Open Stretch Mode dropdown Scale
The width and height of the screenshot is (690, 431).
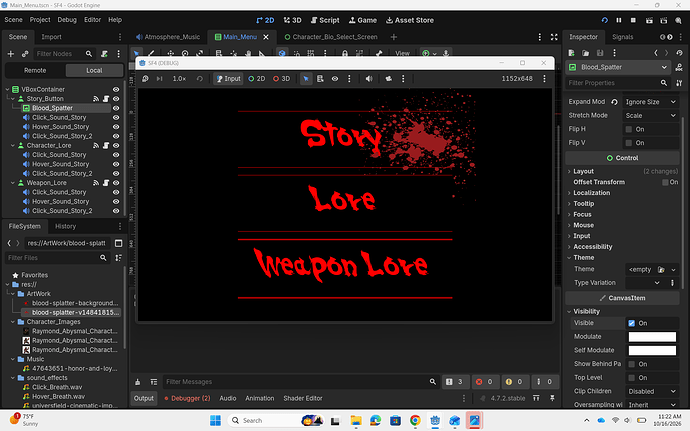[650, 115]
